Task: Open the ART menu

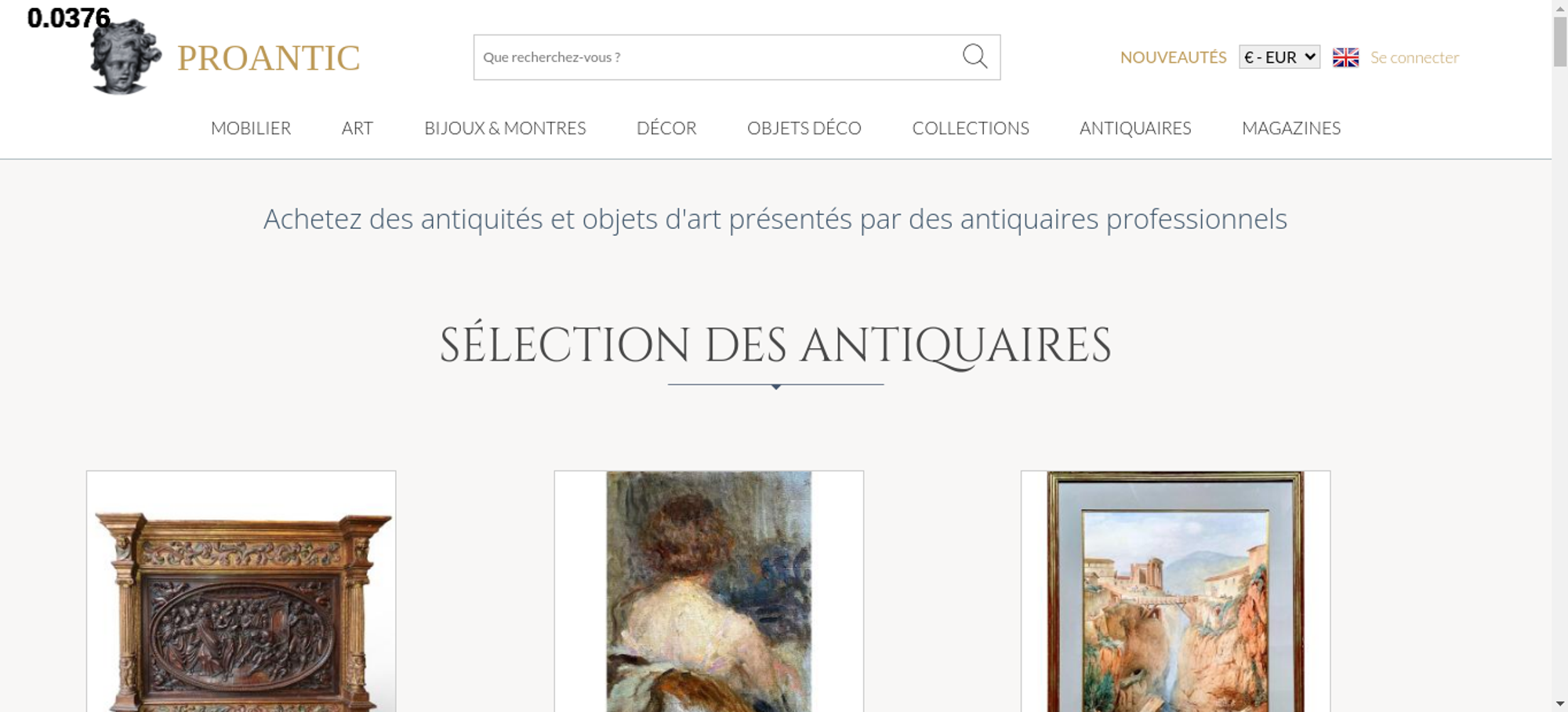Action: coord(358,128)
